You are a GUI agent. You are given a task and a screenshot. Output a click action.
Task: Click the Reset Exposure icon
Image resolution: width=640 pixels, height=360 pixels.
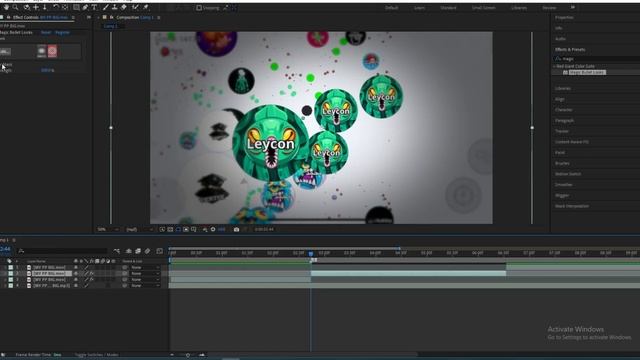(213, 229)
